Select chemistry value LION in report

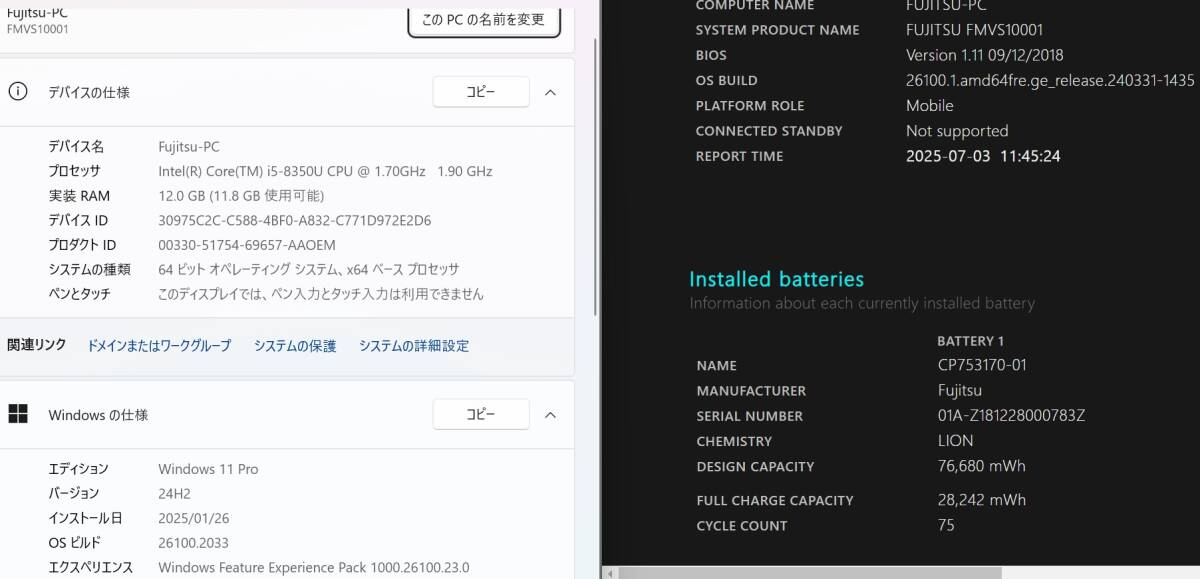tap(955, 440)
